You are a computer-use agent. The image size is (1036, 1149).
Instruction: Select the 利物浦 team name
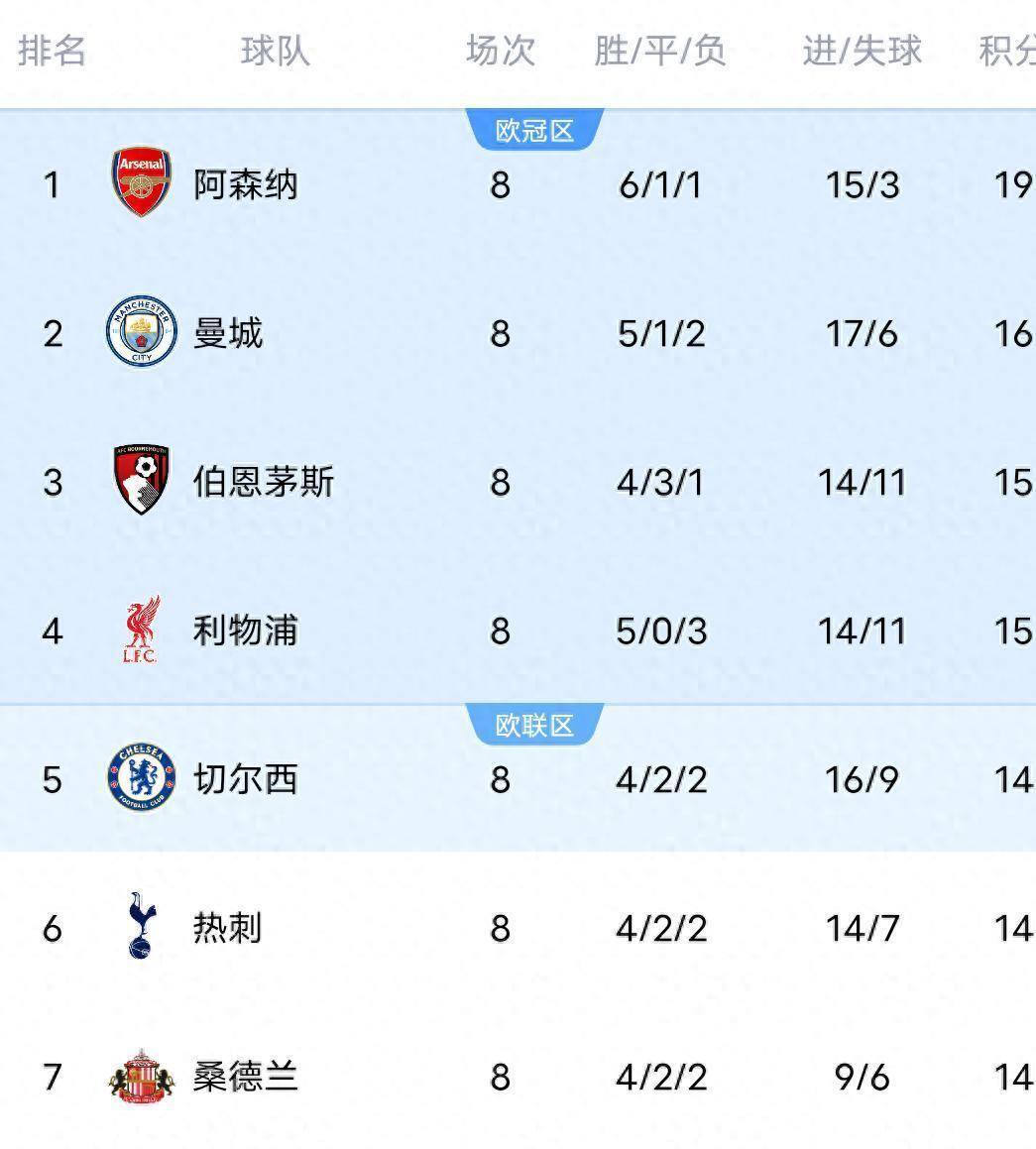[245, 631]
